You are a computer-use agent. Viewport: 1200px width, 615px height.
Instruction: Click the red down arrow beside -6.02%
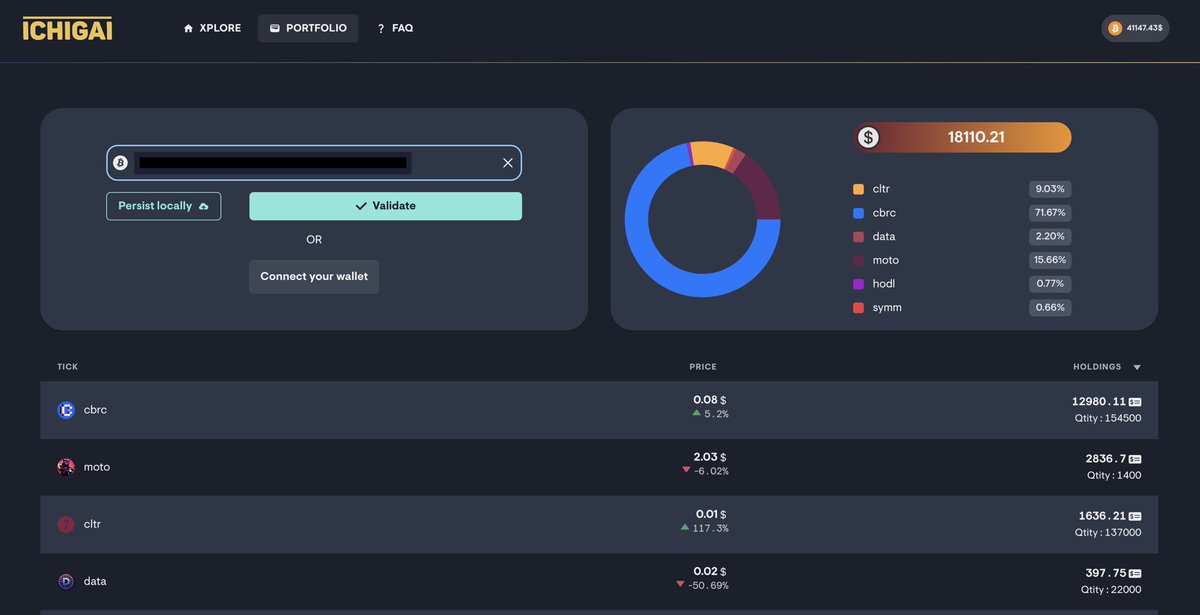[x=686, y=470]
